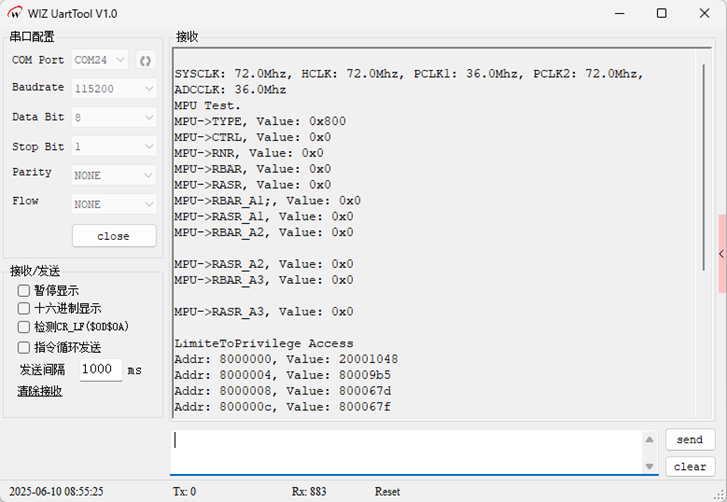Expand the Parity dropdown

coord(114,175)
